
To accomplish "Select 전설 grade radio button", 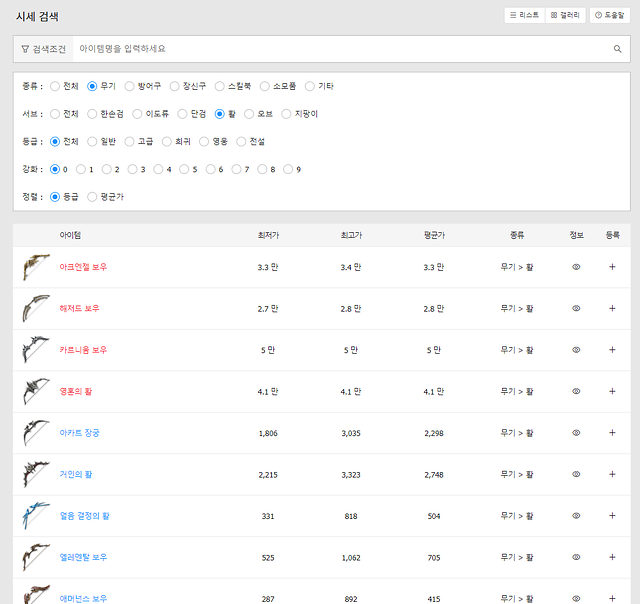I will [242, 142].
